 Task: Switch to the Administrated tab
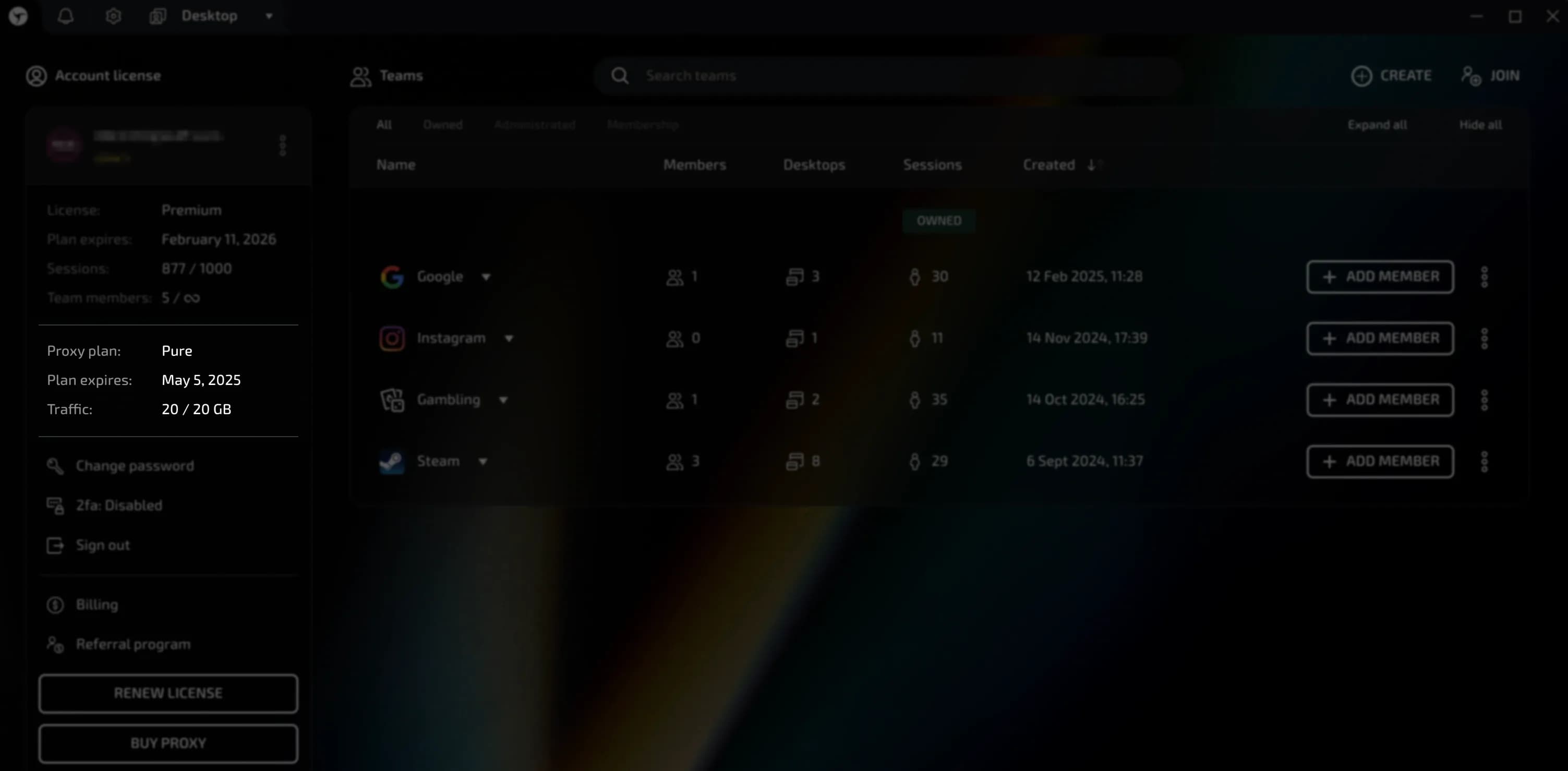coord(535,125)
